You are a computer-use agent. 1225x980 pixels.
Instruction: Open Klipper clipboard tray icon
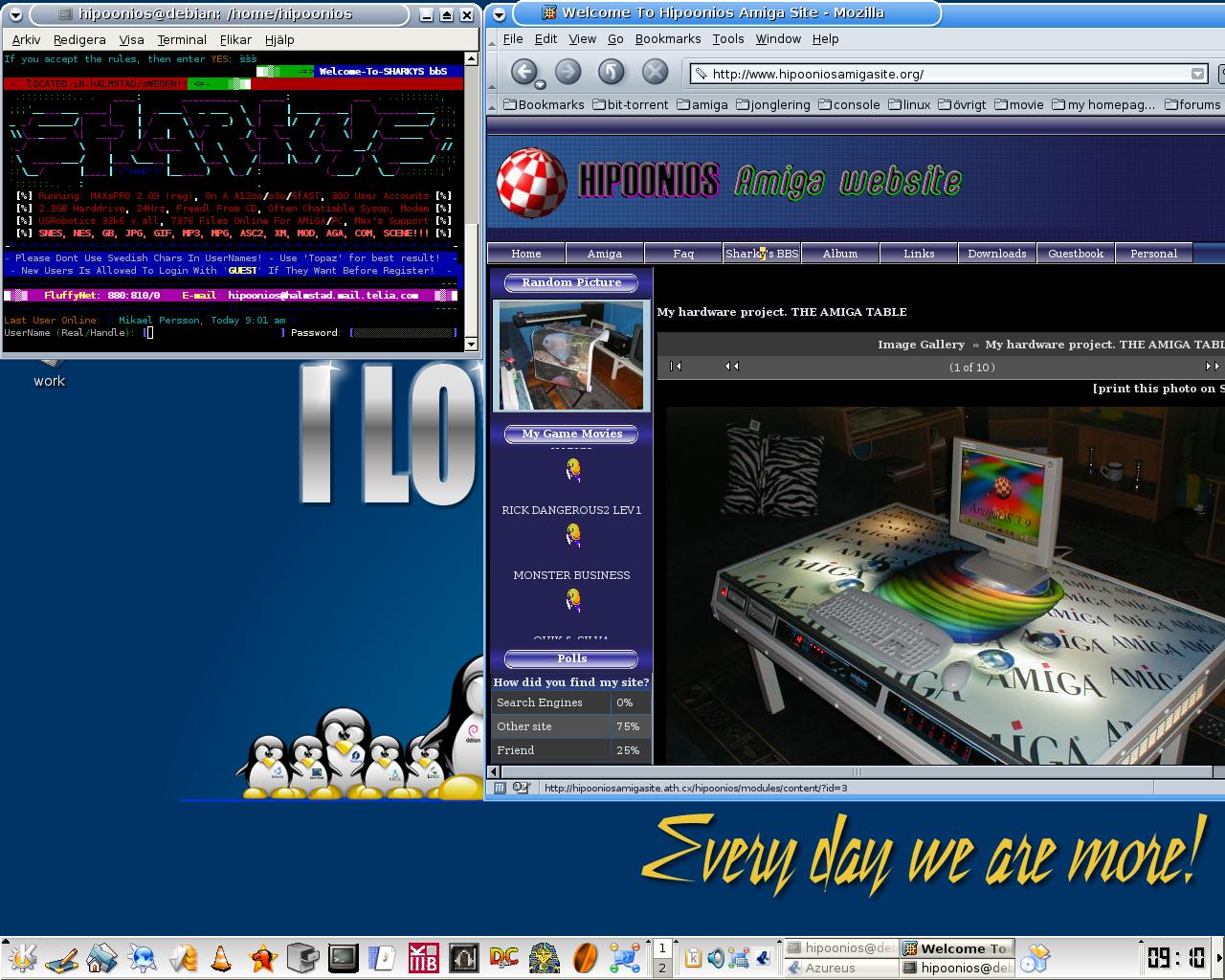coord(693,957)
